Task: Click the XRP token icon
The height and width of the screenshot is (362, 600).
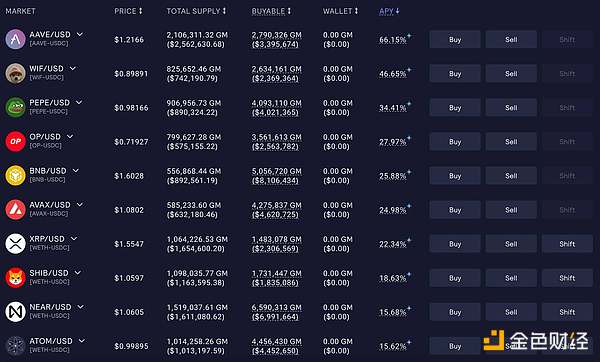Action: [15, 243]
